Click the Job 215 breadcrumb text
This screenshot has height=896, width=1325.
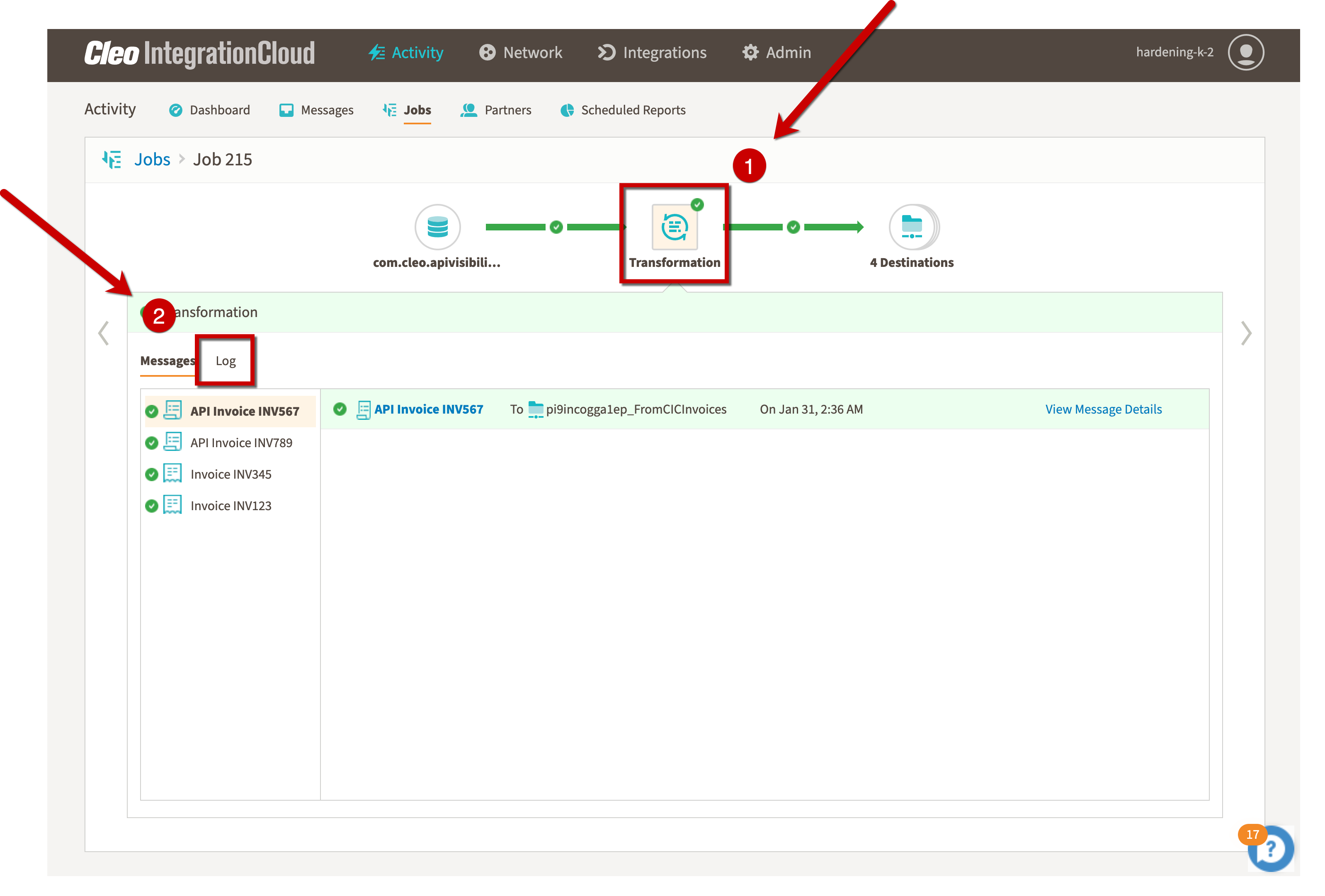[222, 160]
